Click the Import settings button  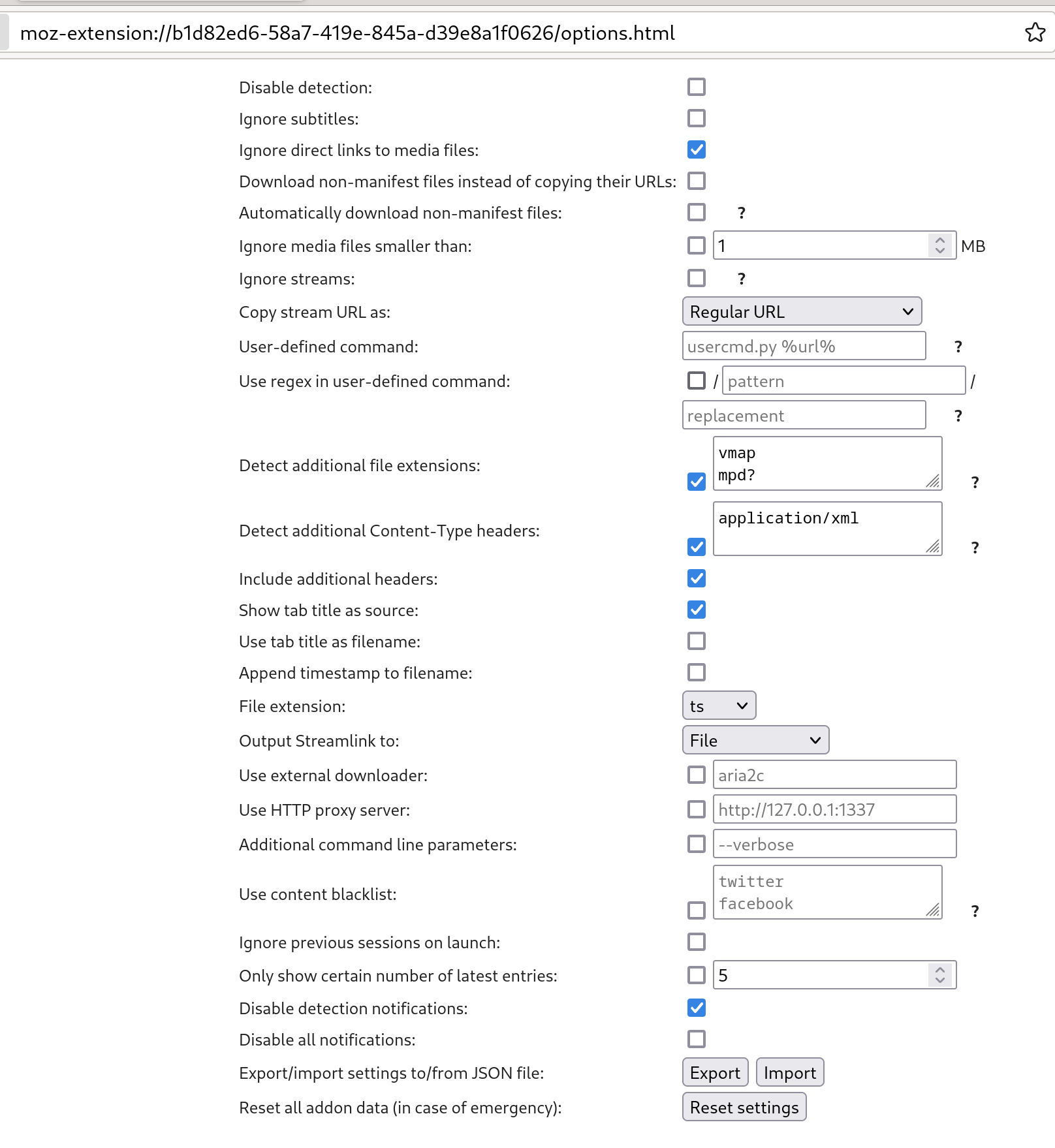[x=790, y=1073]
